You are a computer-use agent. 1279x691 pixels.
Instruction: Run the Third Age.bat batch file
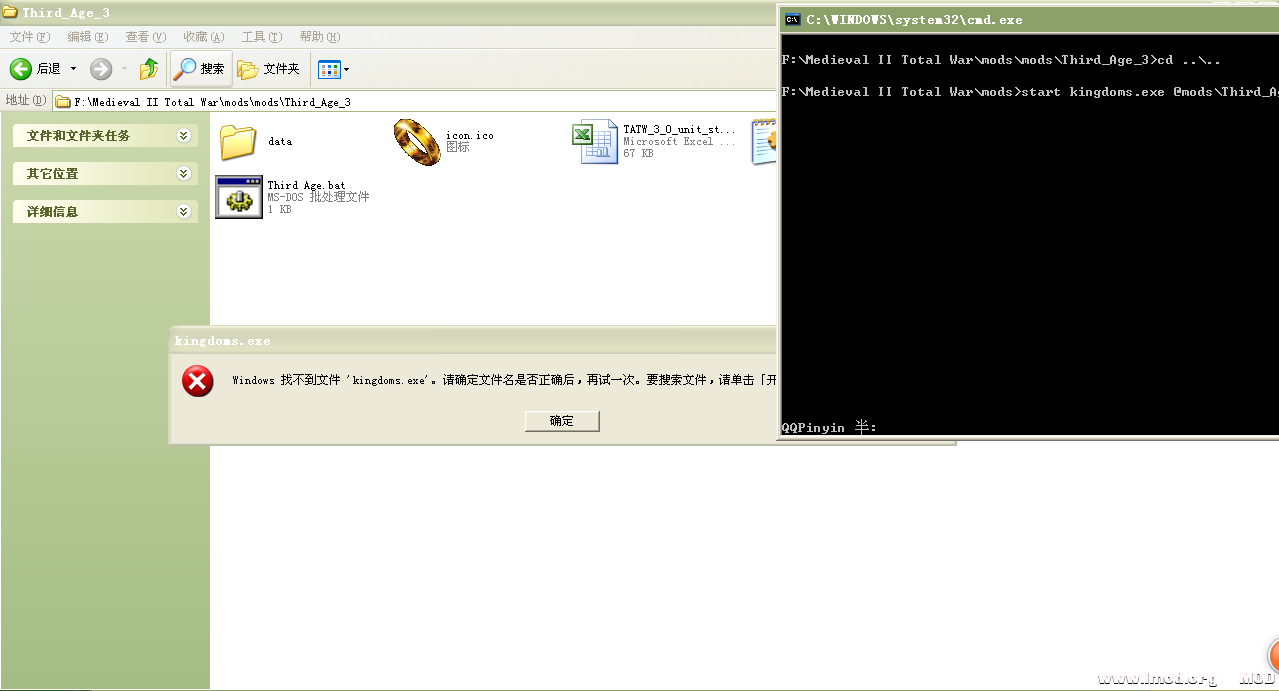tap(237, 195)
